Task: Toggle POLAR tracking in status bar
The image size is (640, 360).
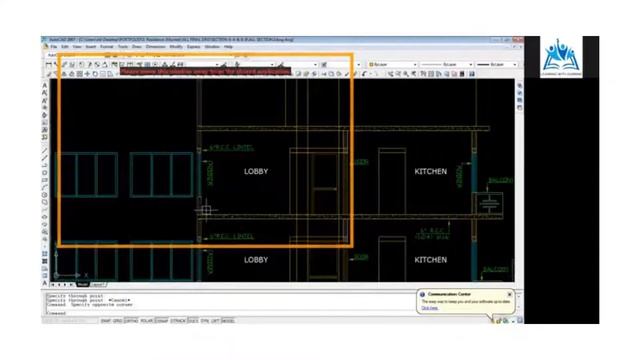Action: [146, 321]
